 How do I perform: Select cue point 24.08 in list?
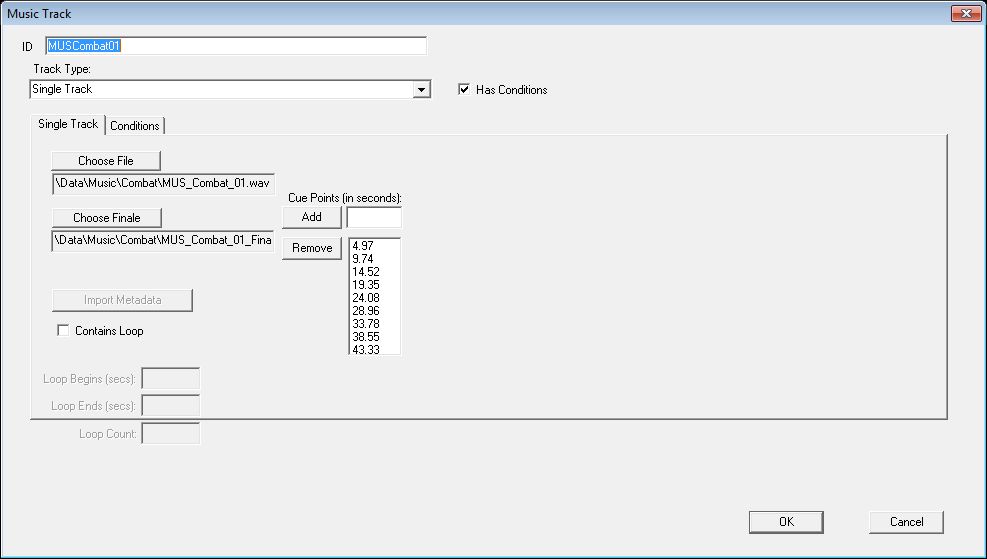(x=375, y=298)
